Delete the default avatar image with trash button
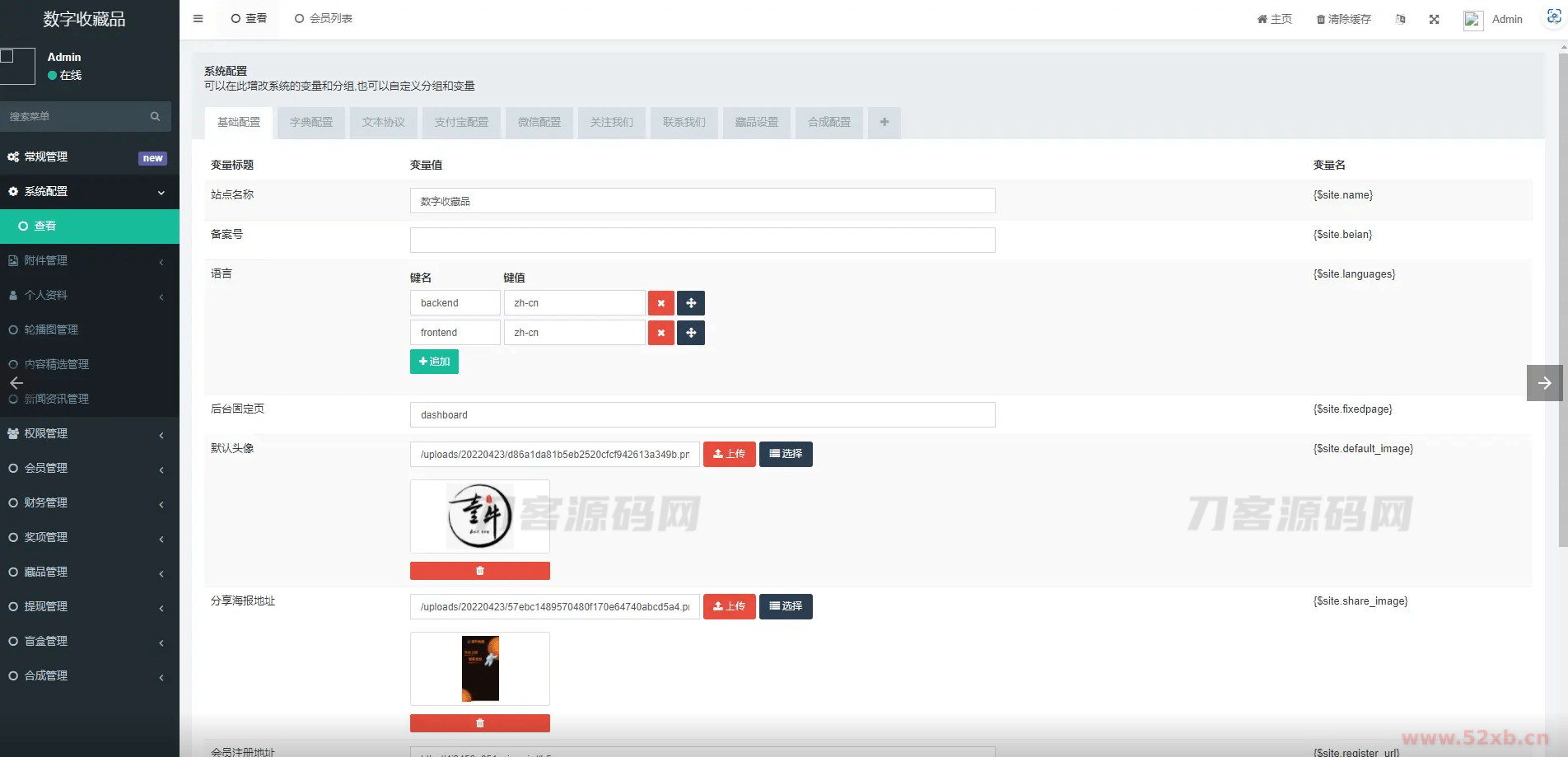 click(x=479, y=571)
